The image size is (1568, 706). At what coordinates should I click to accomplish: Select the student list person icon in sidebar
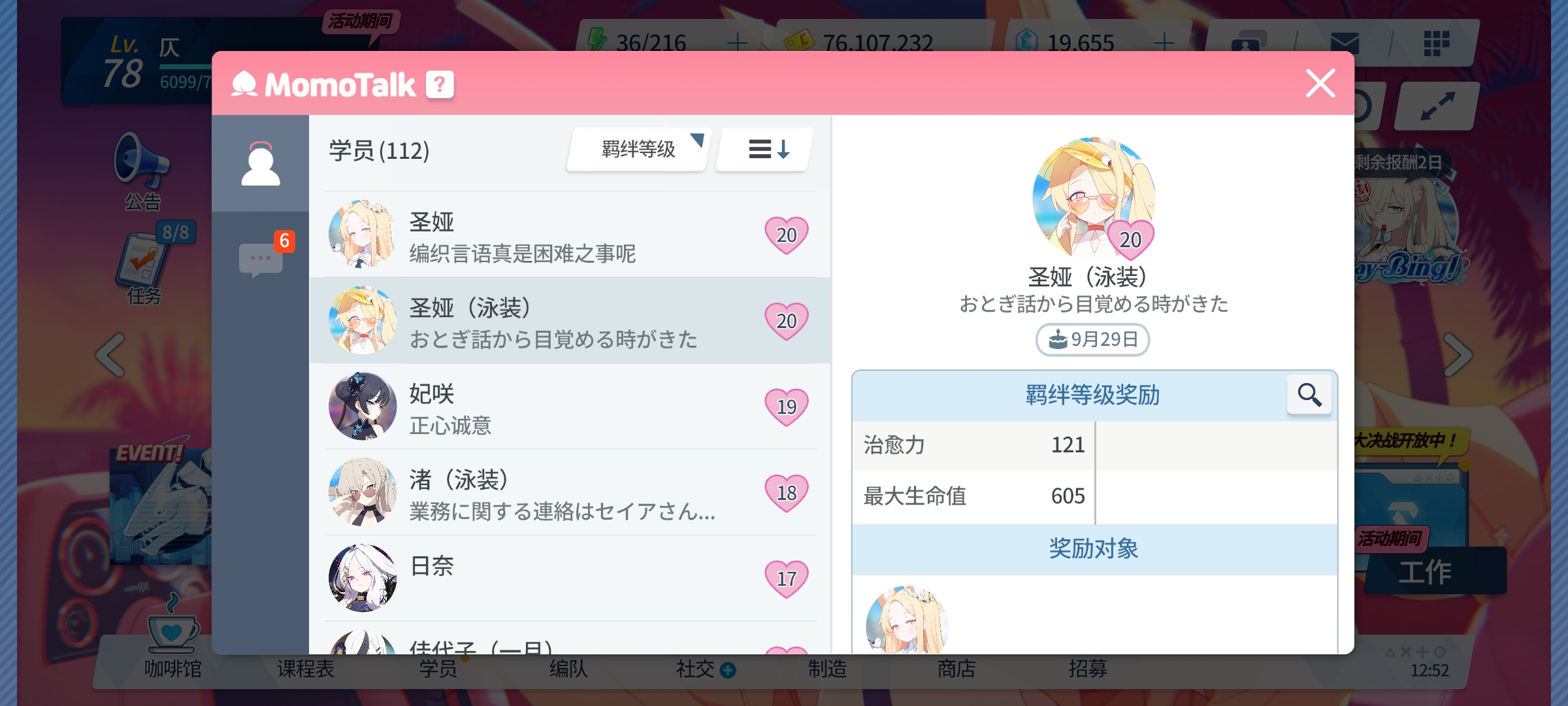261,163
